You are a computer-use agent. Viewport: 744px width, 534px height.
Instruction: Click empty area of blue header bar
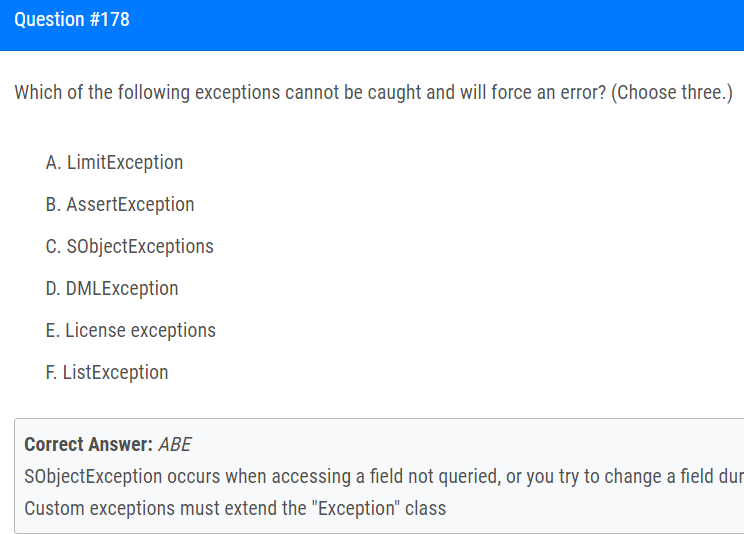[x=427, y=25]
